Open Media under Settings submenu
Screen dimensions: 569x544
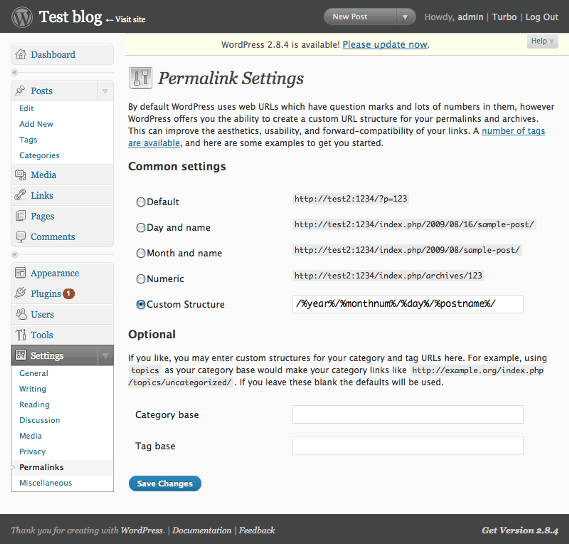click(30, 436)
